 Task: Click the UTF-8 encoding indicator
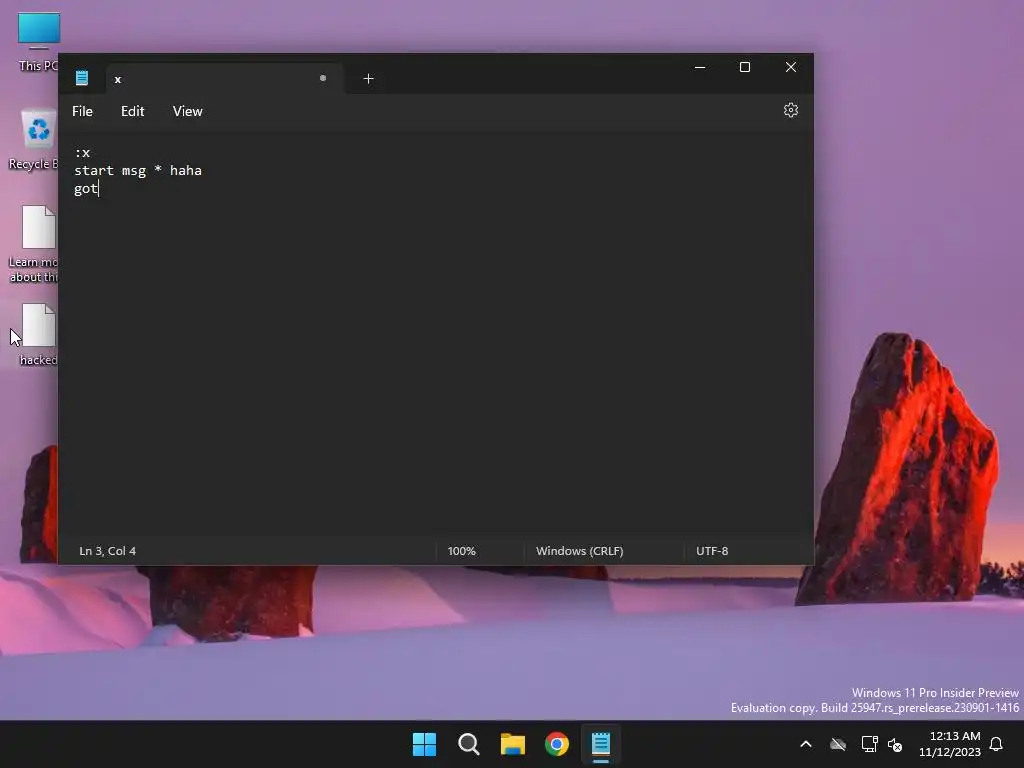712,551
